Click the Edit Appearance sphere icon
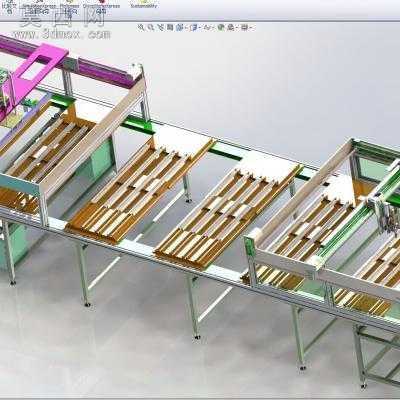This screenshot has height=400, width=400. [221, 28]
